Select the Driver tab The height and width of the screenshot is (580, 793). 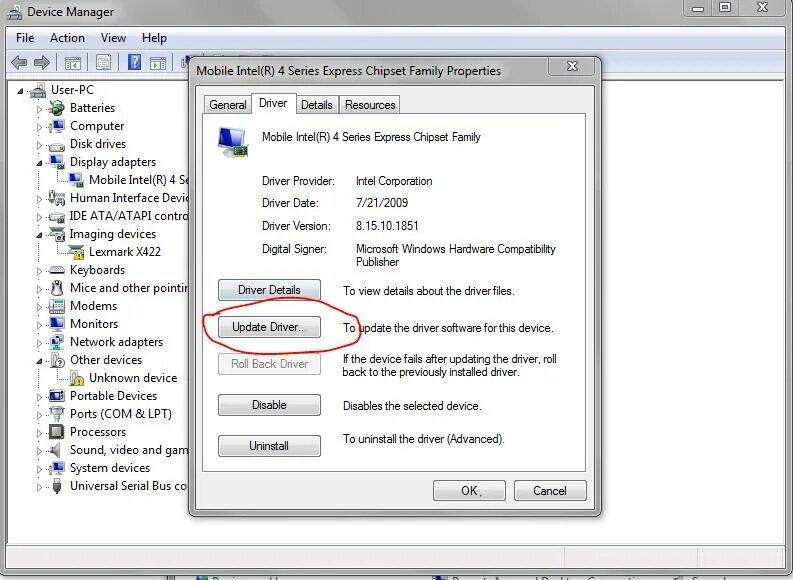pyautogui.click(x=273, y=103)
